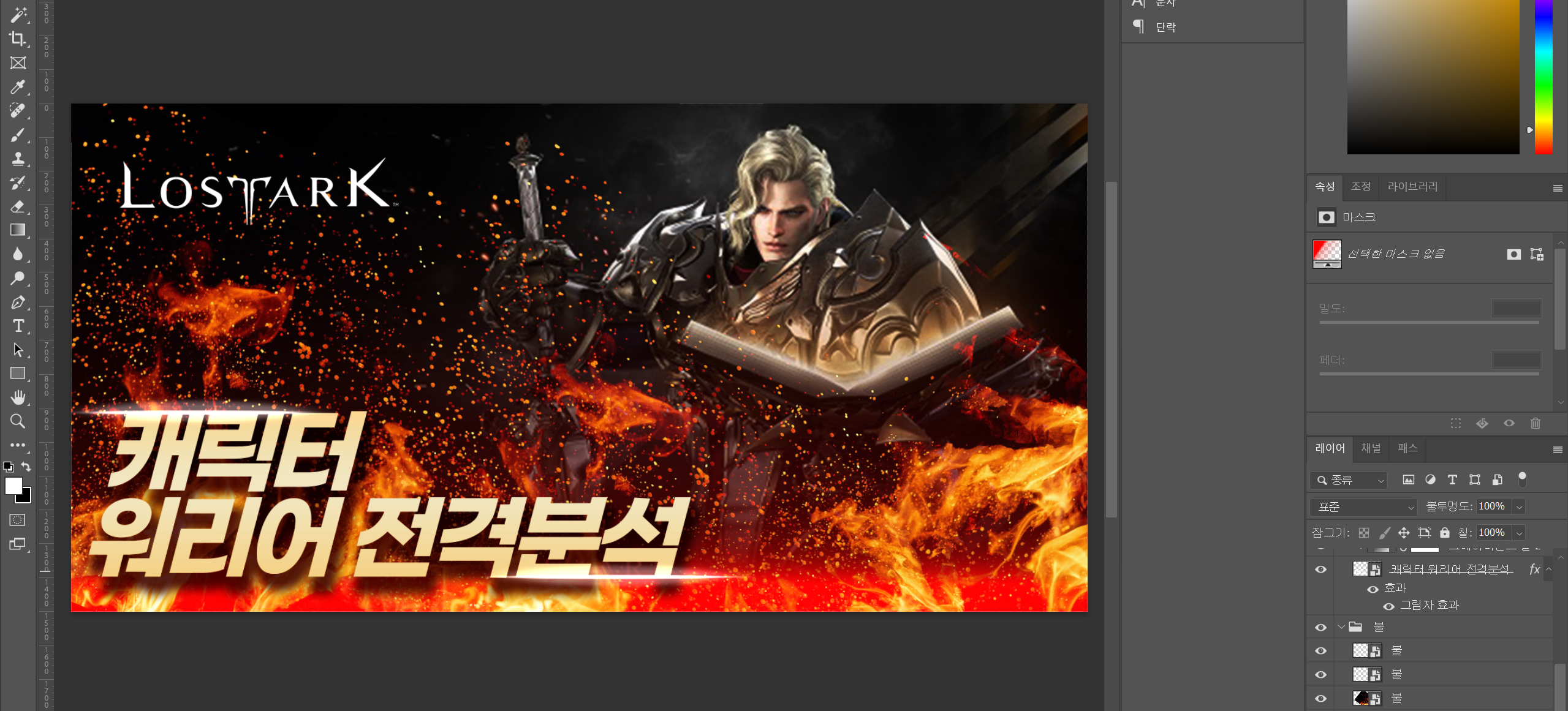Switch to the 라이브러리 tab
Screen dimensions: 1568x711
1412,187
